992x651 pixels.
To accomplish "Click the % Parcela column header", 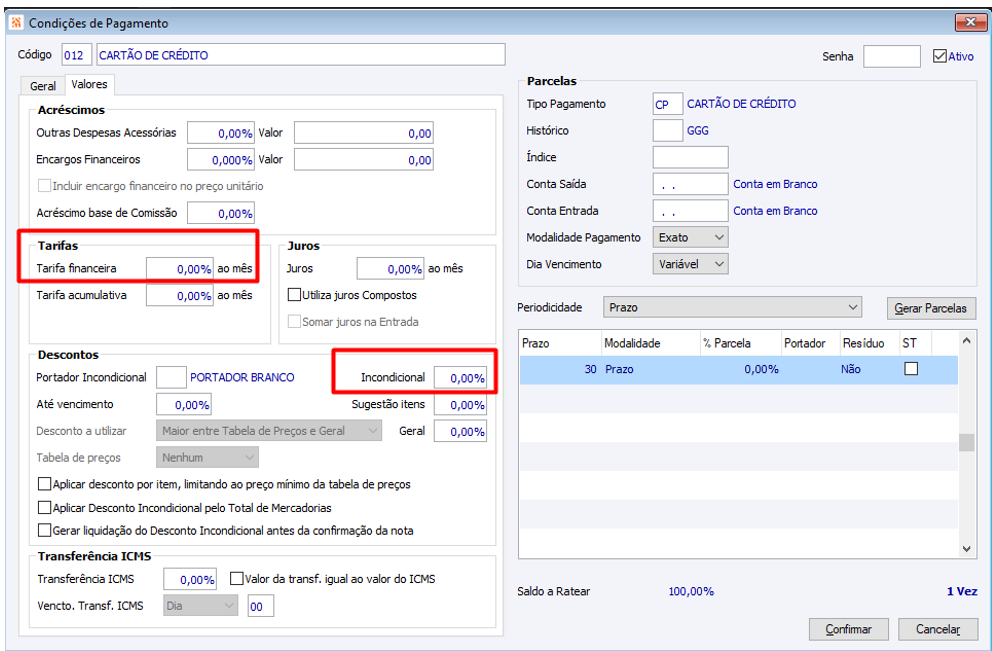I will pos(741,343).
